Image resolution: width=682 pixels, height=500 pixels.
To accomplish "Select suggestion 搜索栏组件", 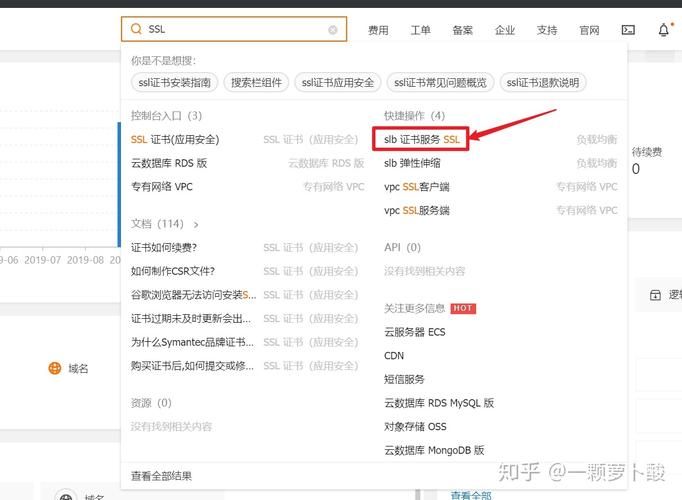I will click(x=256, y=83).
